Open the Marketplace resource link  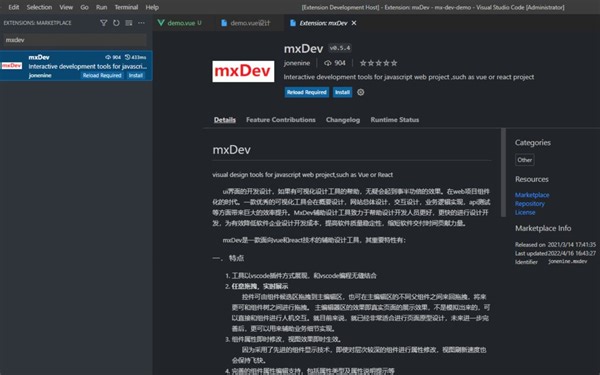coord(532,195)
